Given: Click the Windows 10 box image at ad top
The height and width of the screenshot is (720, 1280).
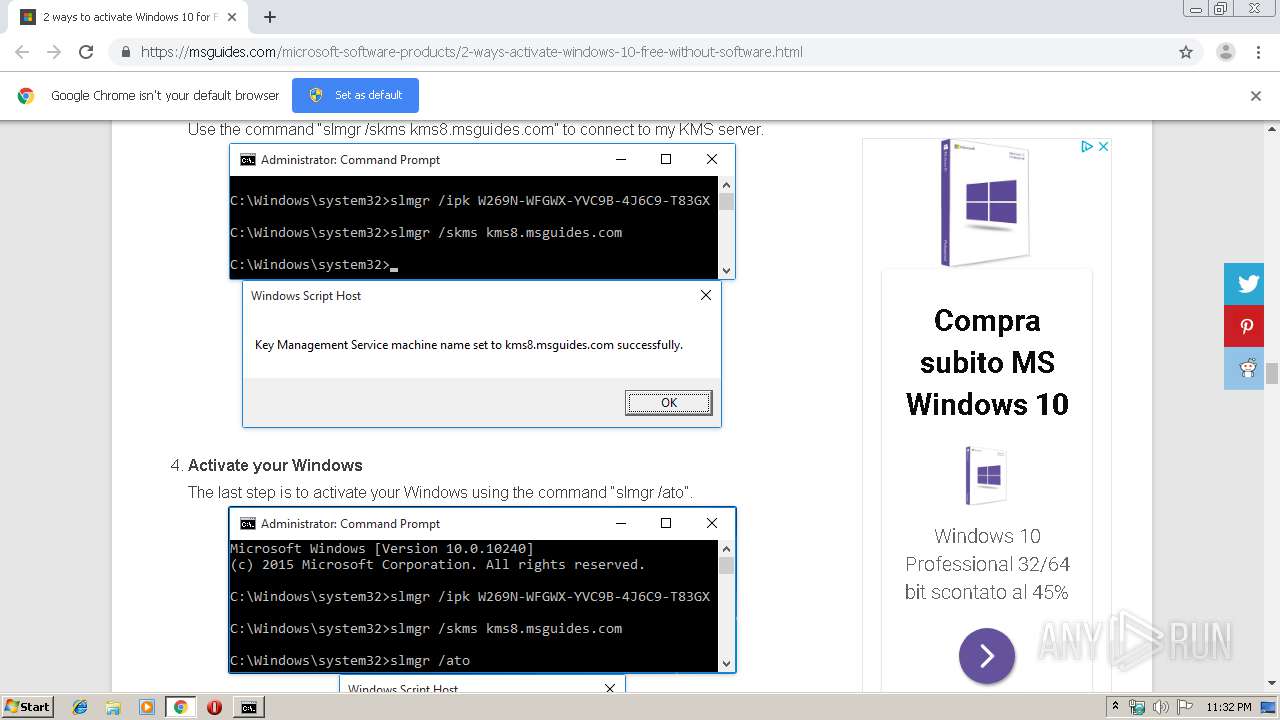Looking at the screenshot, I should [x=985, y=202].
